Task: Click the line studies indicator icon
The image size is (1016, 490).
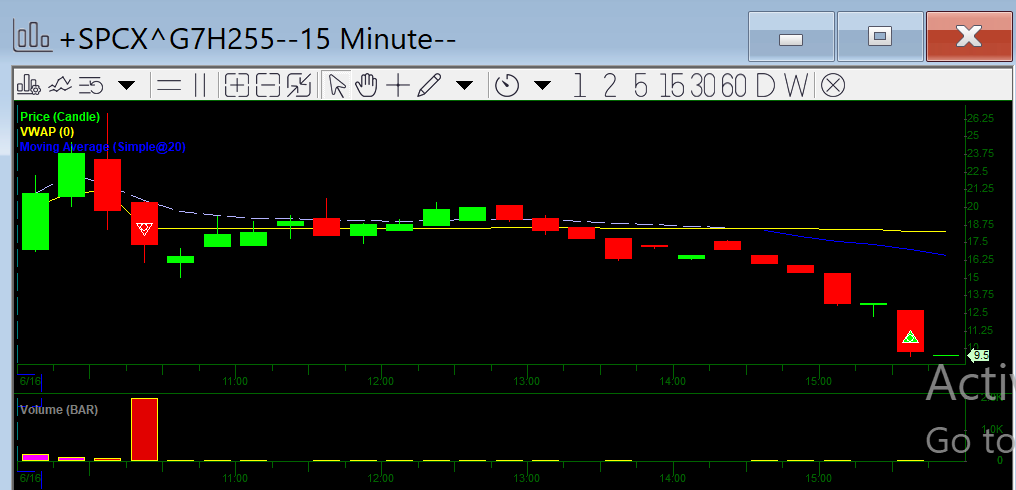Action: (59, 85)
